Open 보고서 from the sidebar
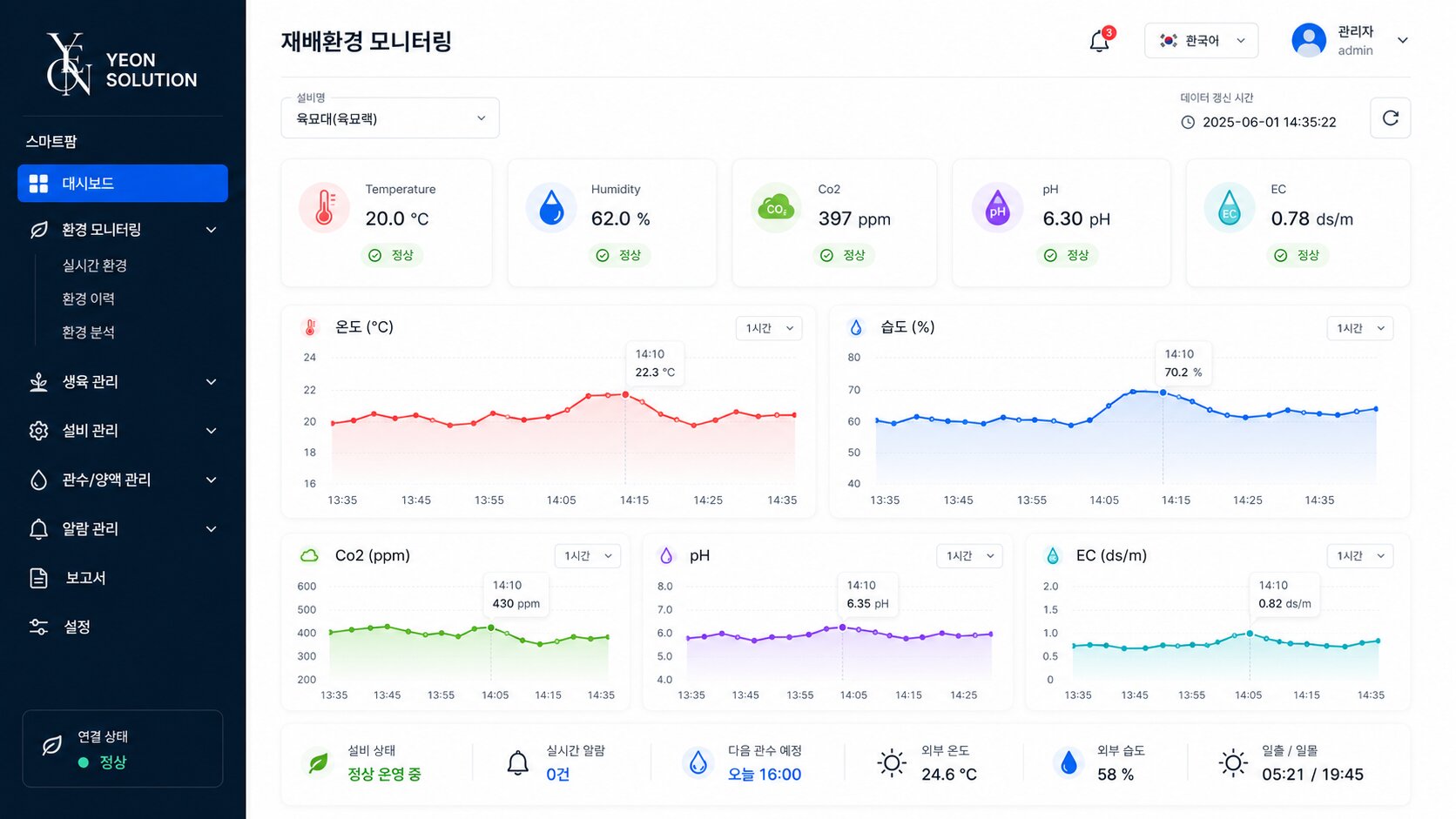The height and width of the screenshot is (819, 1456). [x=123, y=578]
